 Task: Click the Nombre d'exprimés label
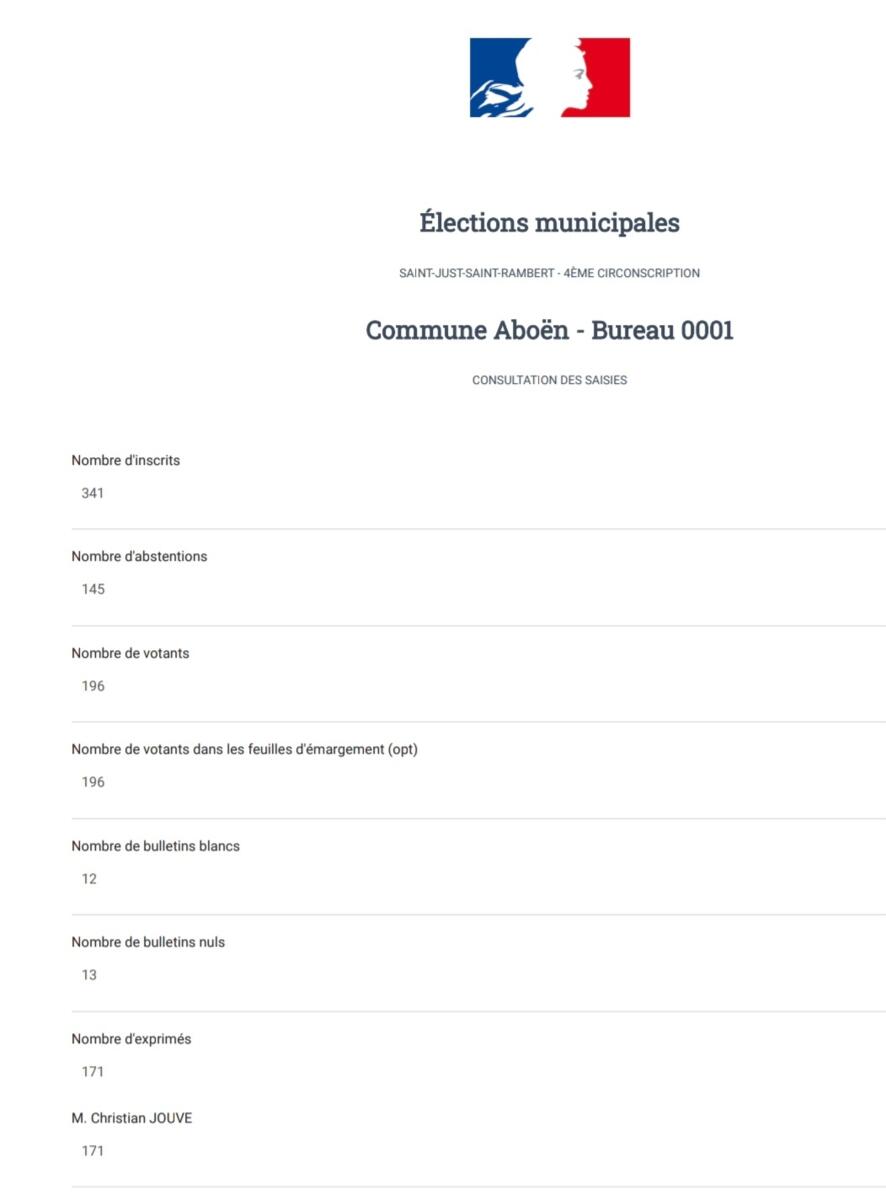[x=131, y=1039]
